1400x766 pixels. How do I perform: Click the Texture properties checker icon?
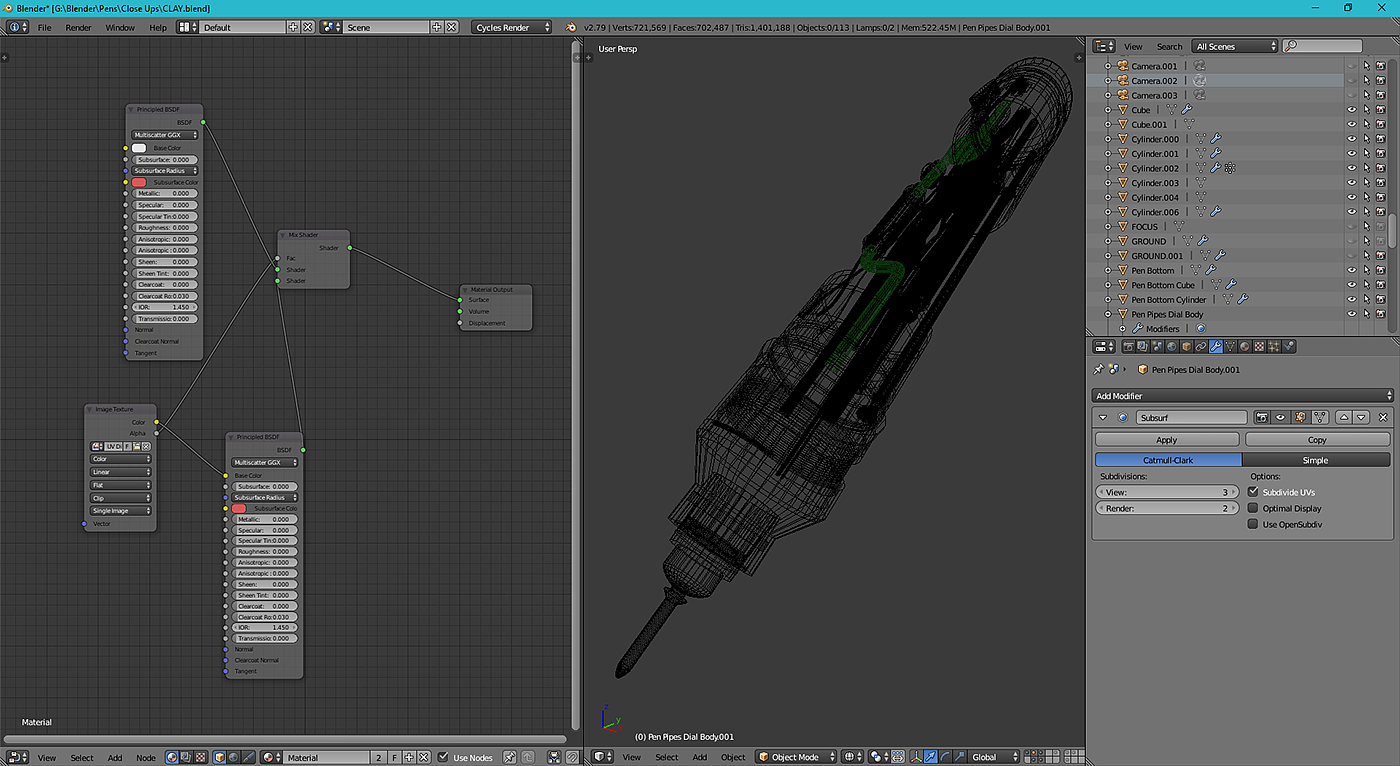point(1260,347)
